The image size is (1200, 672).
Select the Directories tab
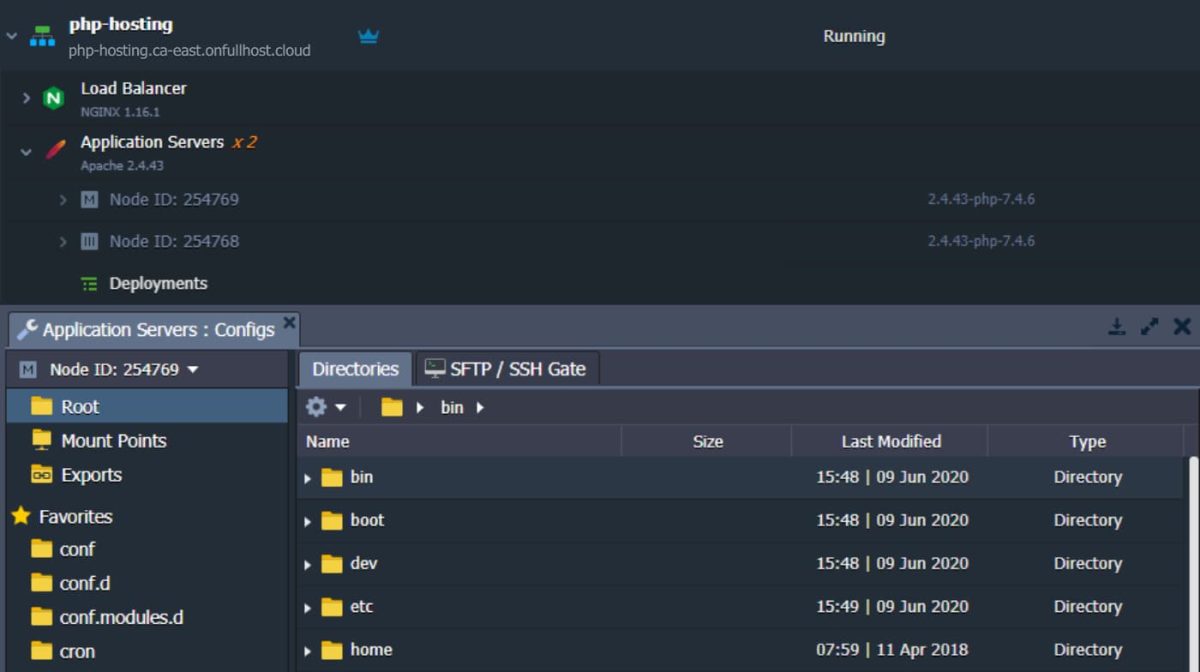pos(355,369)
